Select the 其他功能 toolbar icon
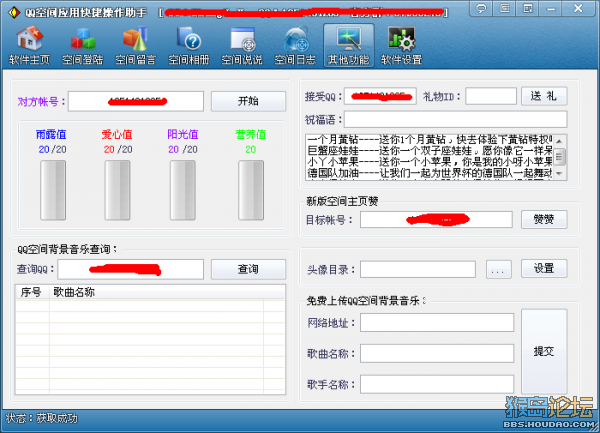The height and width of the screenshot is (433, 600). [349, 46]
